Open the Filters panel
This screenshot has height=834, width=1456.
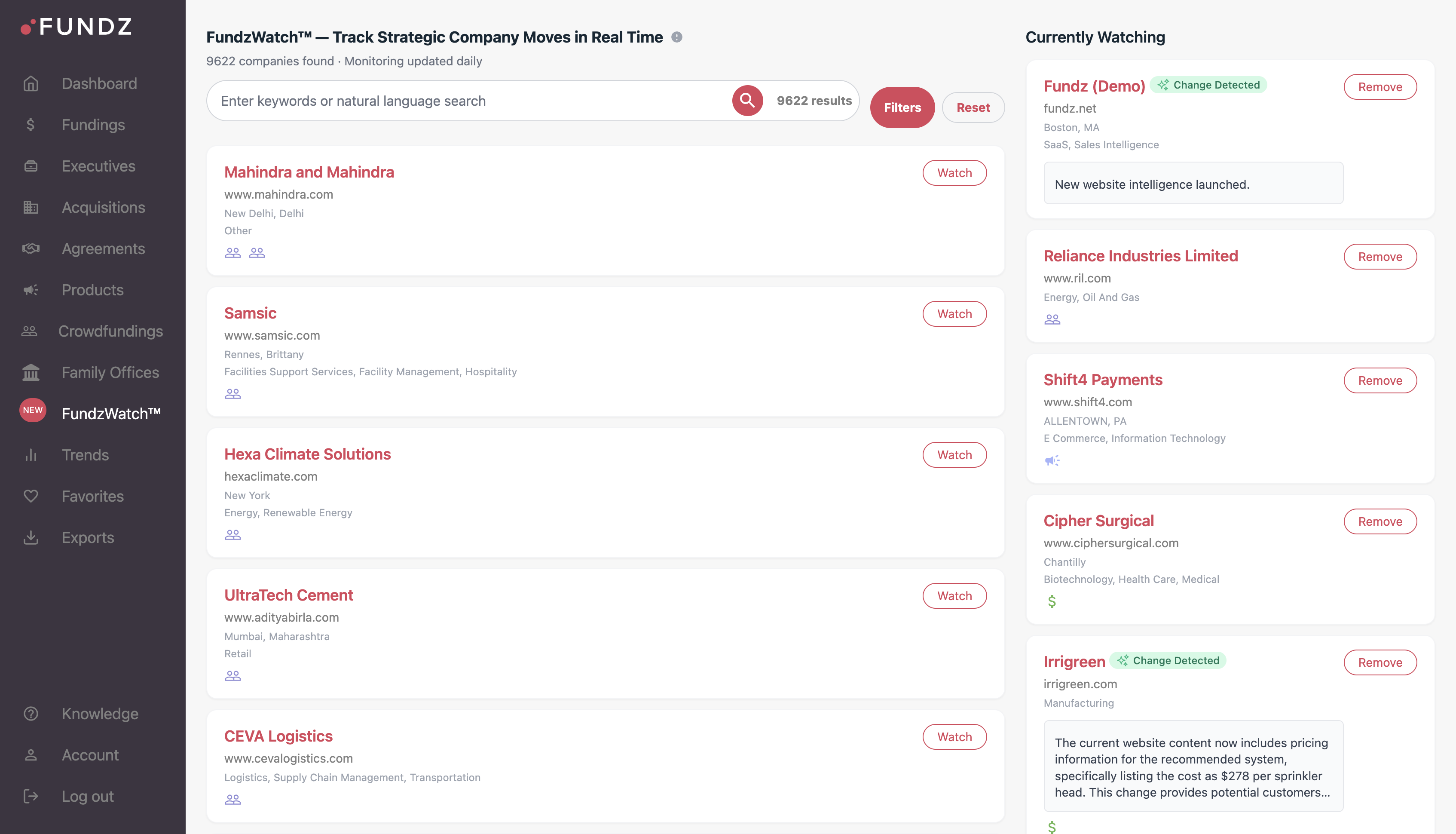pos(902,107)
